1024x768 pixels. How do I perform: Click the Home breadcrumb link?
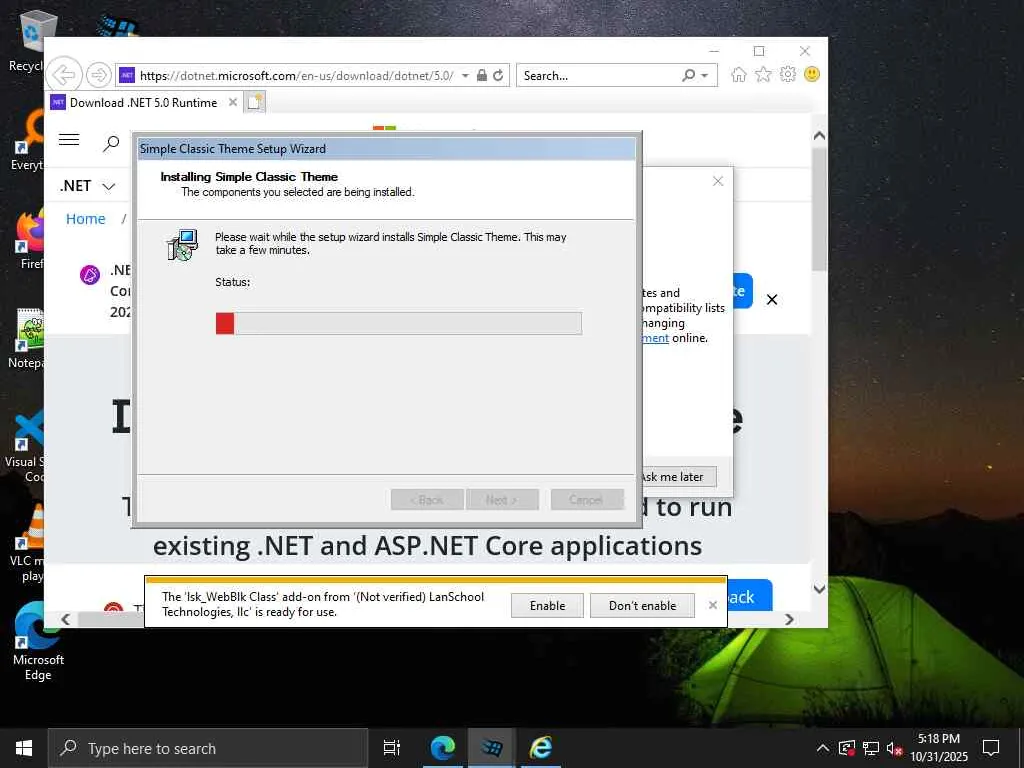pyautogui.click(x=86, y=219)
